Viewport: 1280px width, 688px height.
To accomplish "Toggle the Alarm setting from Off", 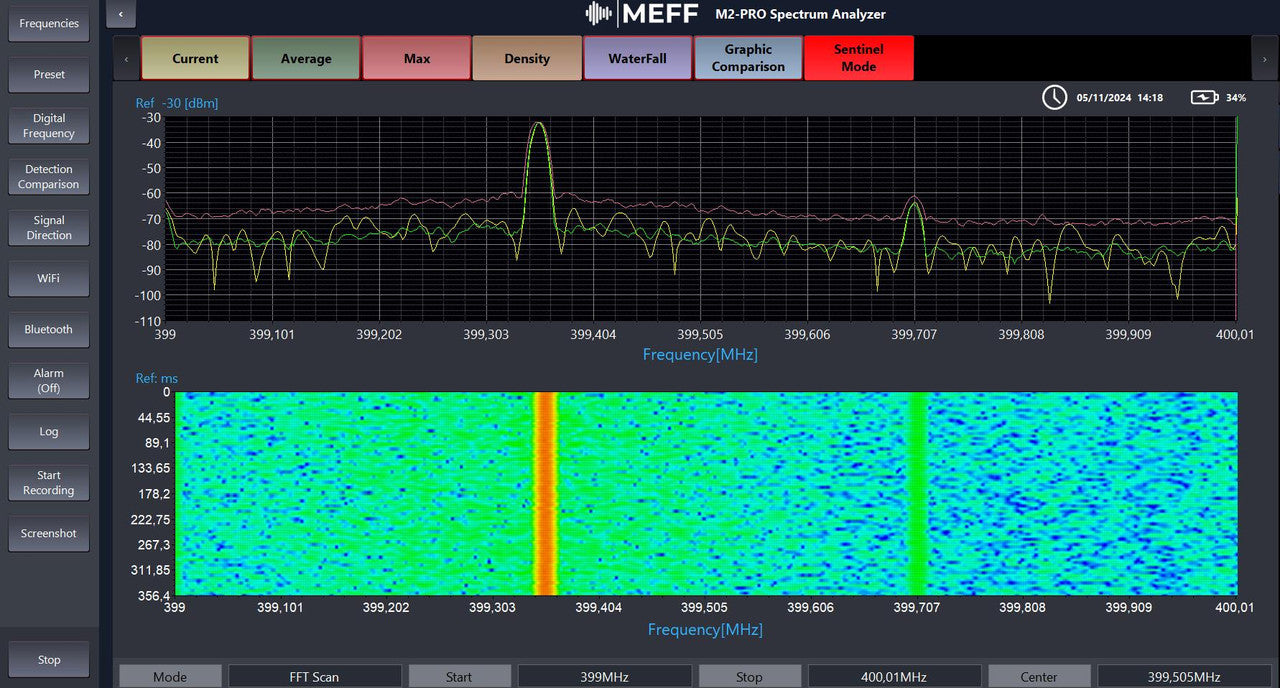I will (48, 380).
